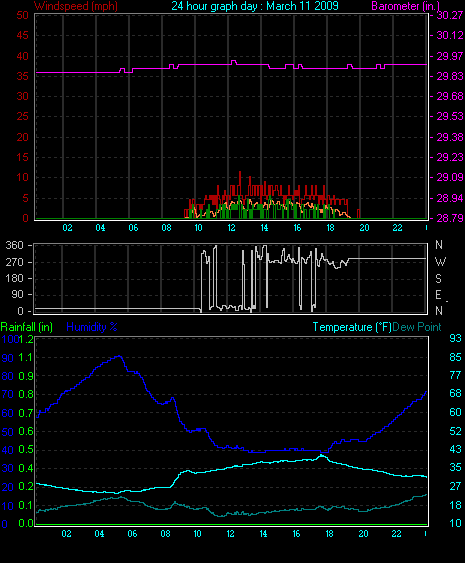Click the barometer peak near noon
465x563 pixels.
[x=234, y=62]
